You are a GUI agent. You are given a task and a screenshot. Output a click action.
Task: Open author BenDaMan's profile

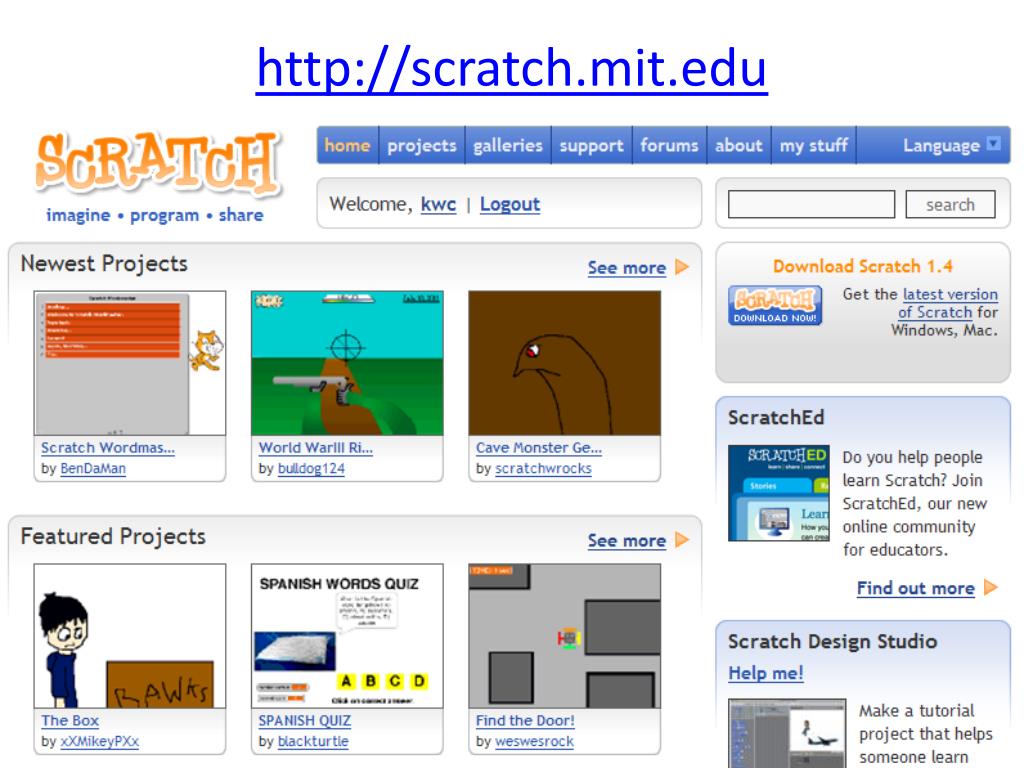pyautogui.click(x=93, y=469)
